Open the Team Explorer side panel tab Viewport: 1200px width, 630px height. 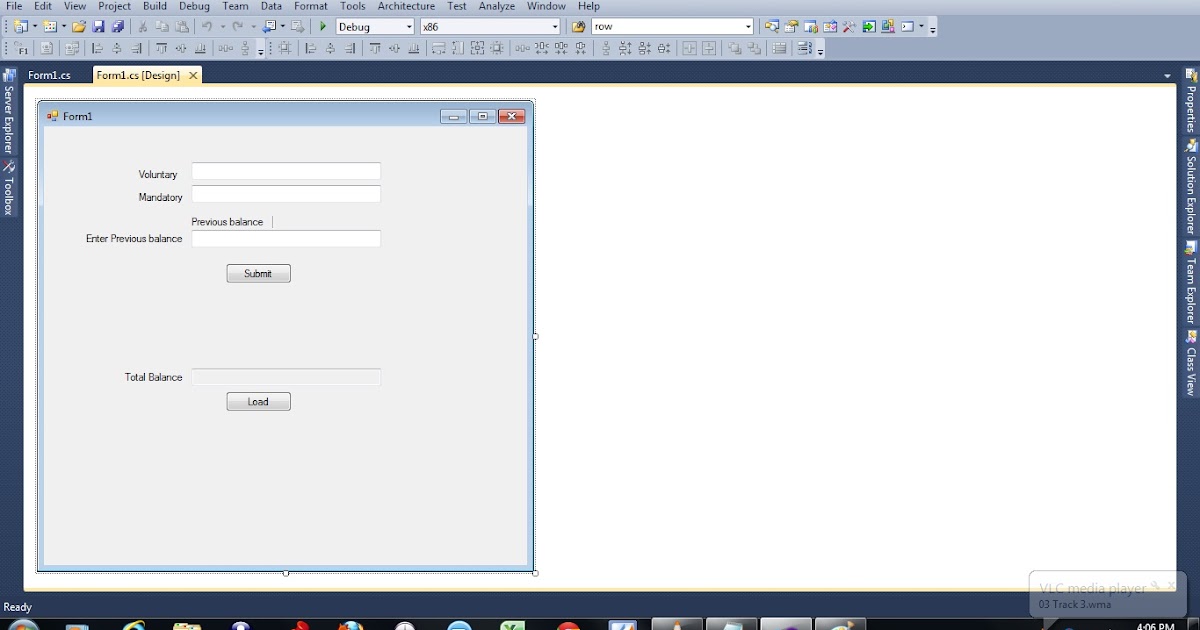1191,282
